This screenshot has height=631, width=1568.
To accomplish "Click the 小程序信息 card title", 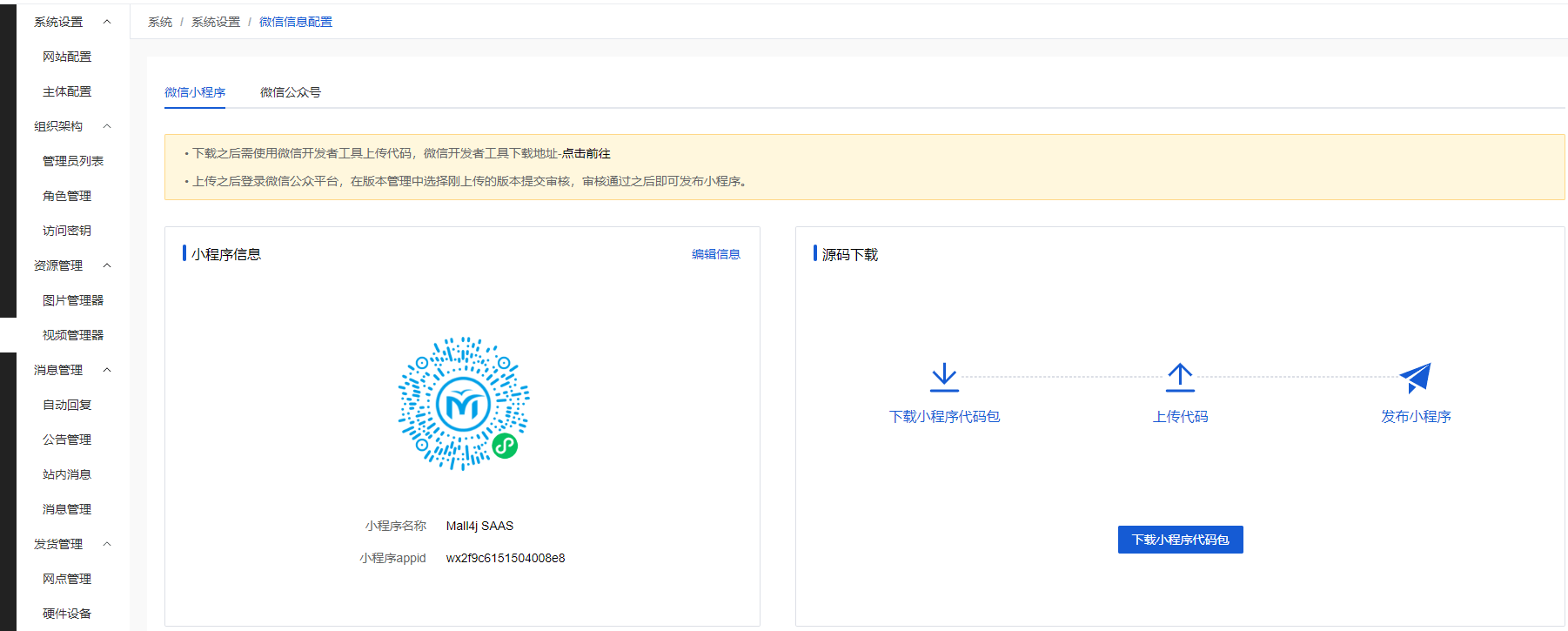I will (226, 254).
